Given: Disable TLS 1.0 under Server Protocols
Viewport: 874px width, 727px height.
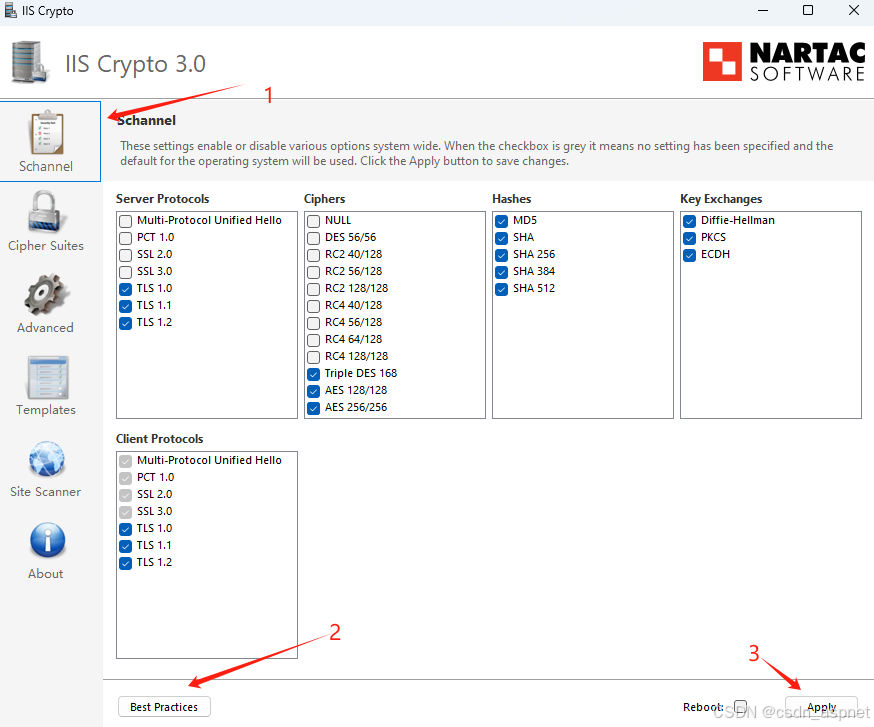Looking at the screenshot, I should point(125,289).
